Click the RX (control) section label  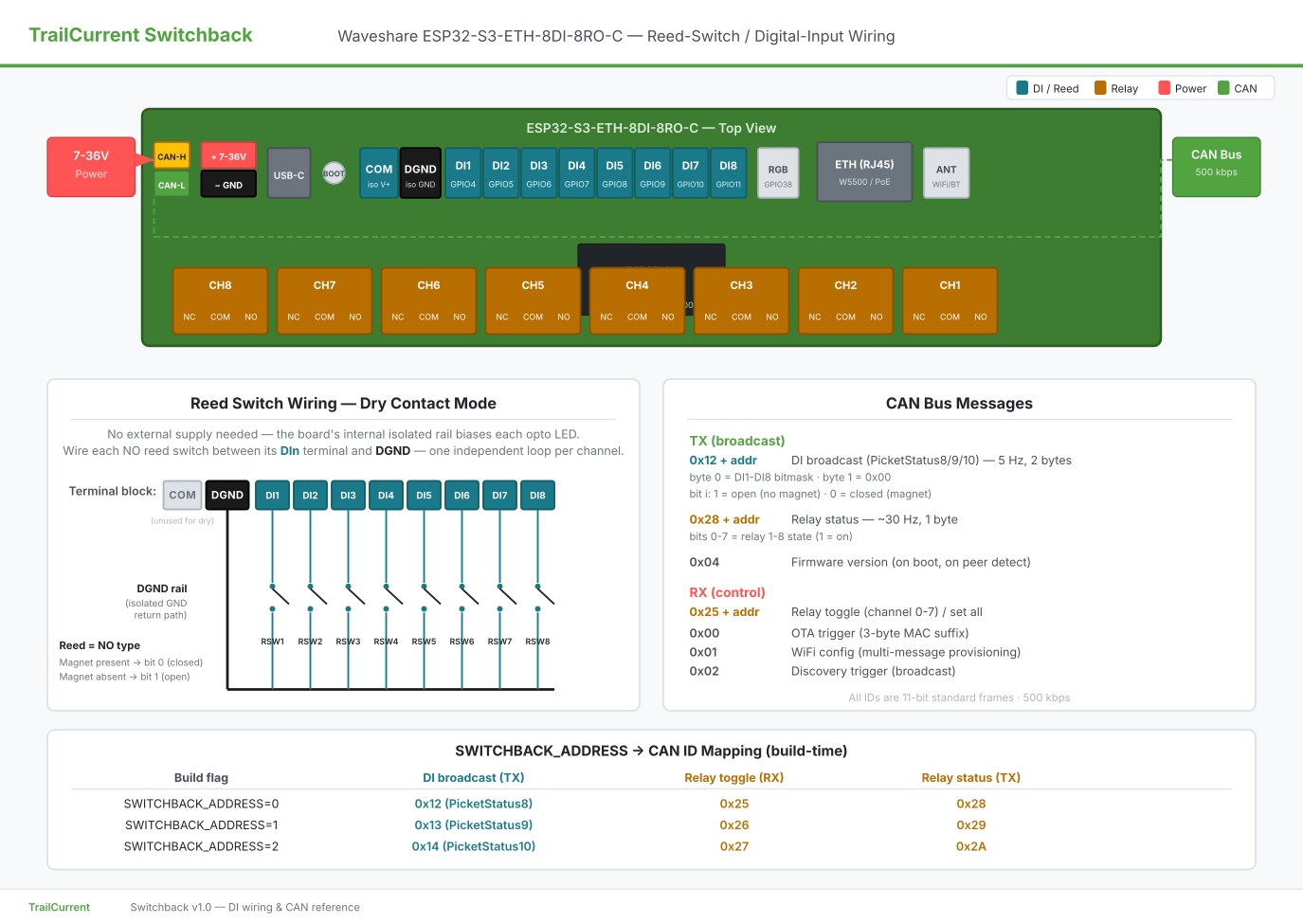727,592
